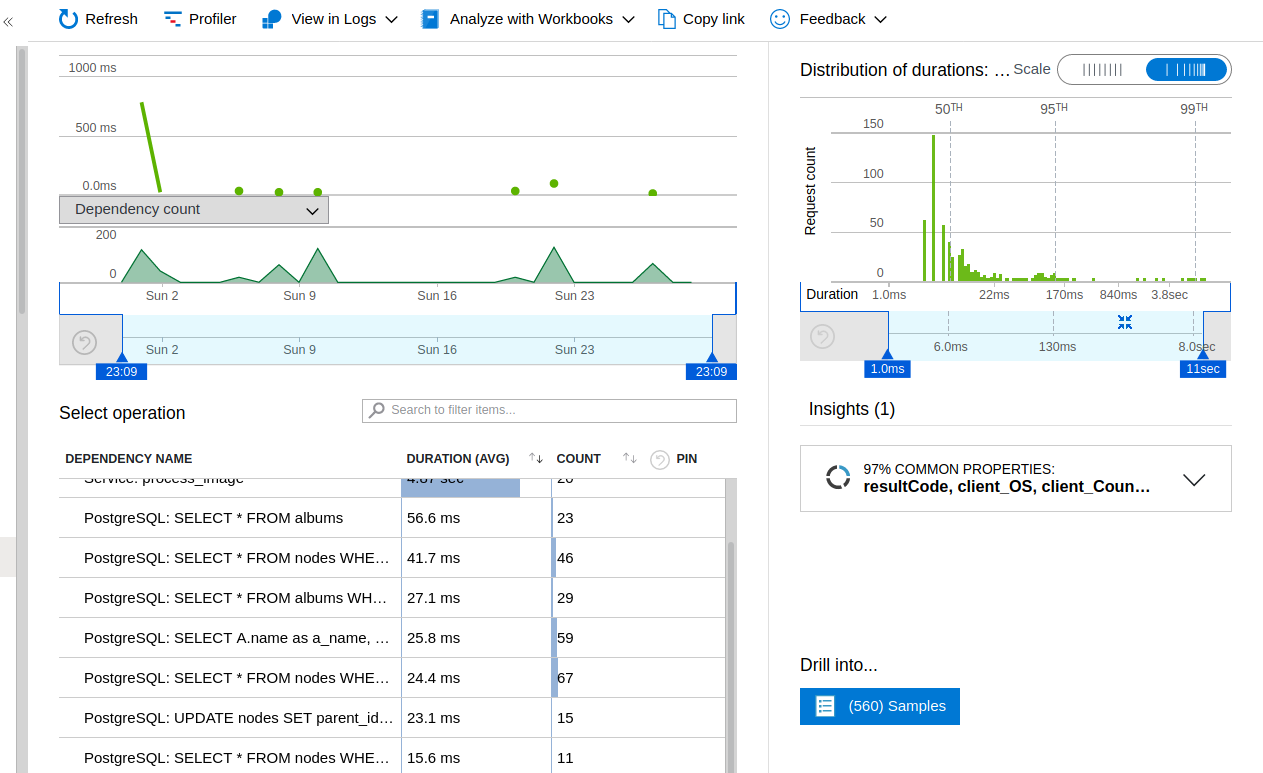Click the 11sec handle on the duration slider
1263x773 pixels.
point(1202,368)
